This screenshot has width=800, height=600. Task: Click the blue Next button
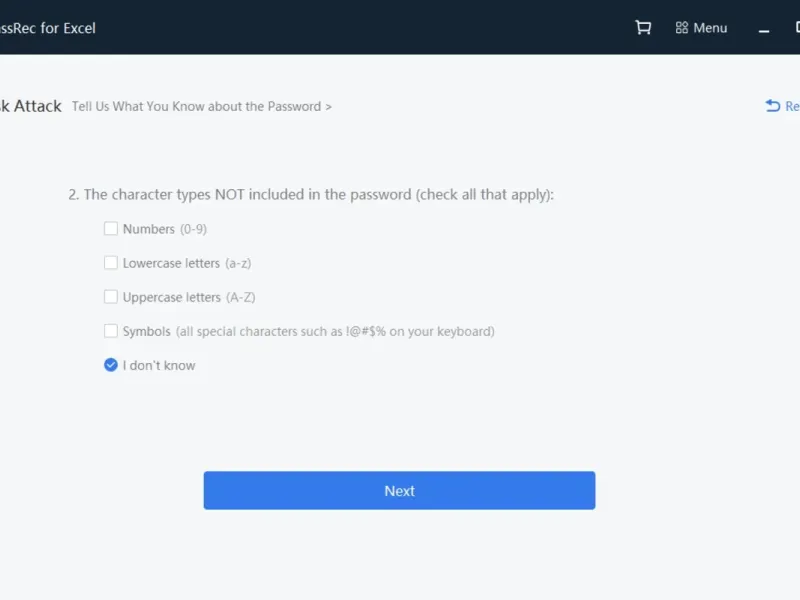pyautogui.click(x=399, y=490)
